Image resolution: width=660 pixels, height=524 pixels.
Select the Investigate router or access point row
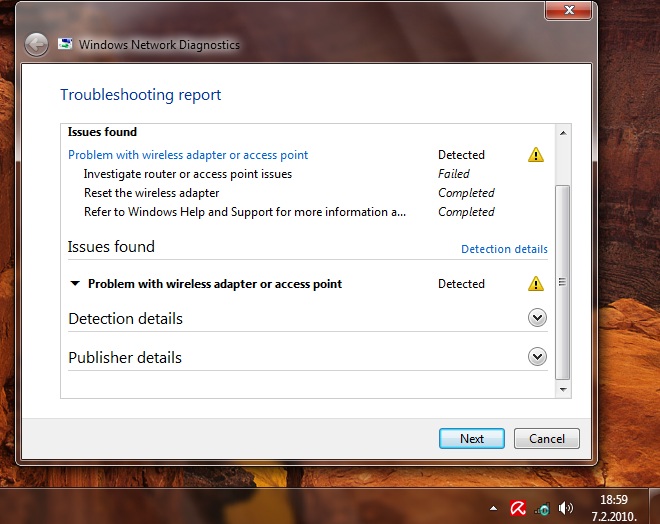point(188,174)
